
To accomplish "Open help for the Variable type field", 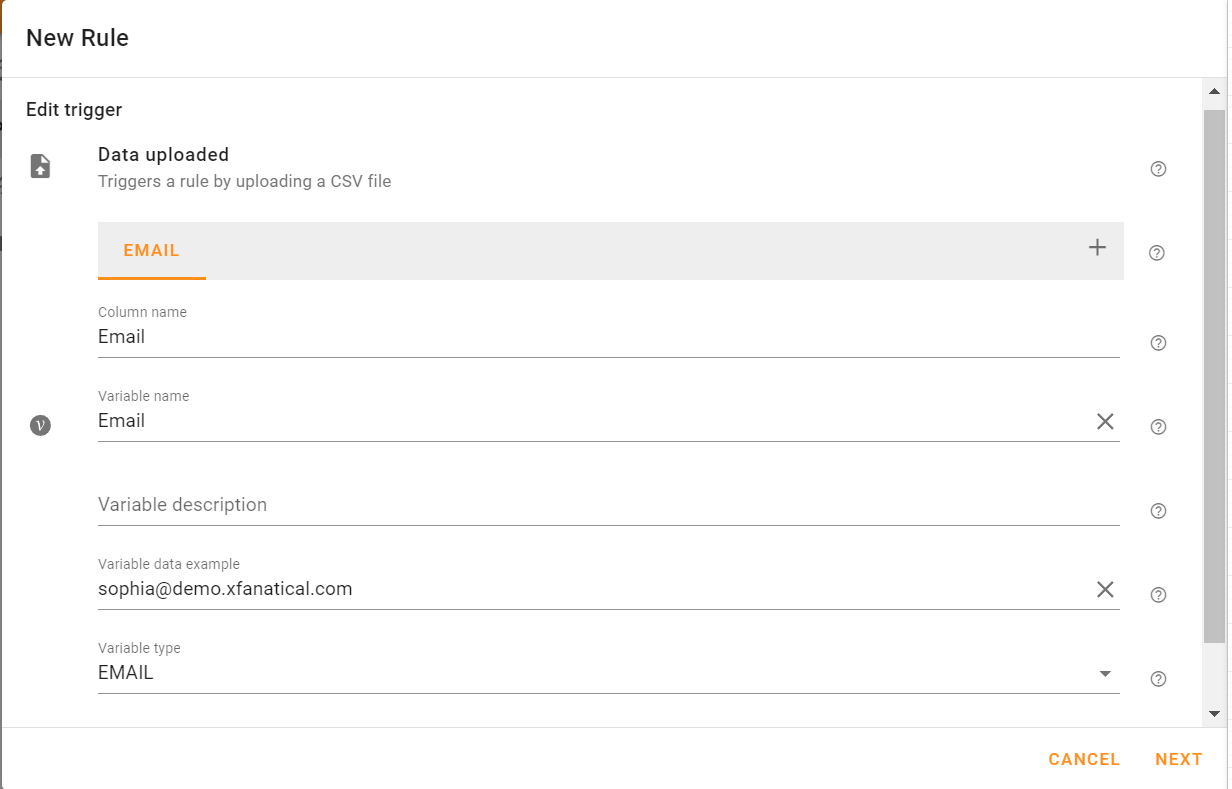I will pos(1157,678).
